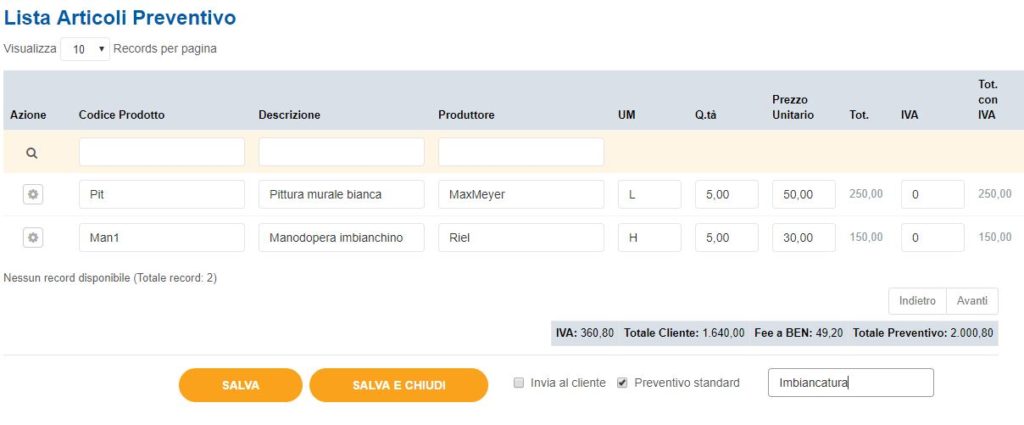This screenshot has height=425, width=1024.
Task: Go to next page with Avanti
Action: coord(971,301)
